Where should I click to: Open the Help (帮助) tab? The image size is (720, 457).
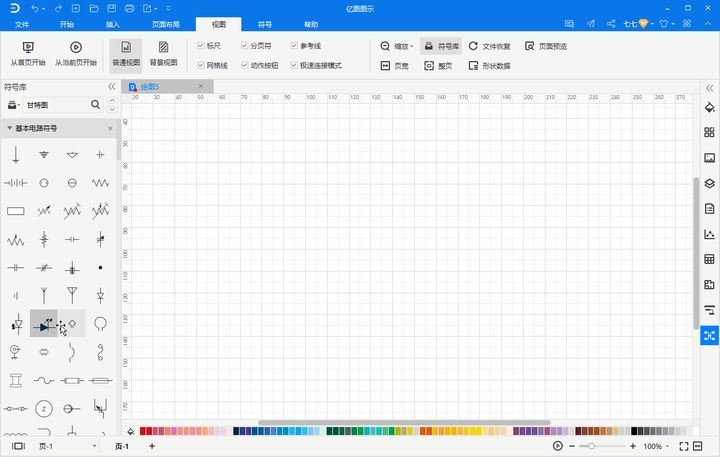click(311, 24)
